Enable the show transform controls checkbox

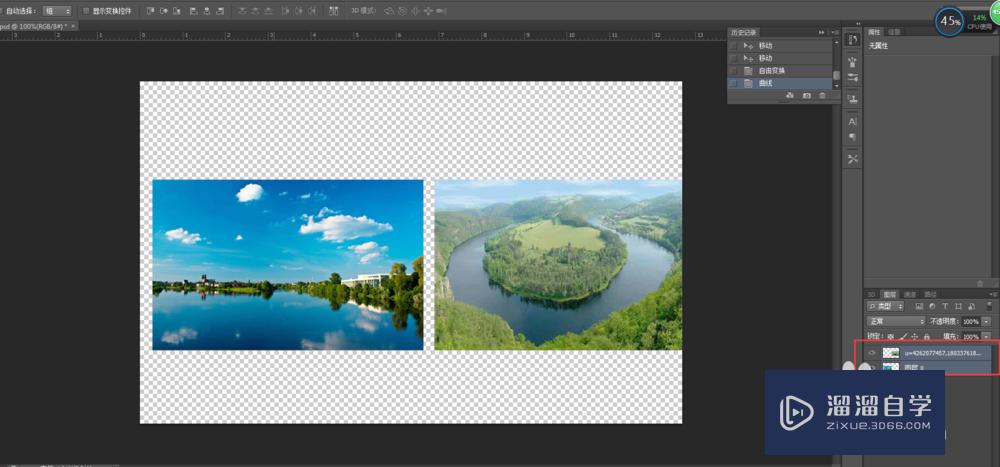click(x=85, y=11)
